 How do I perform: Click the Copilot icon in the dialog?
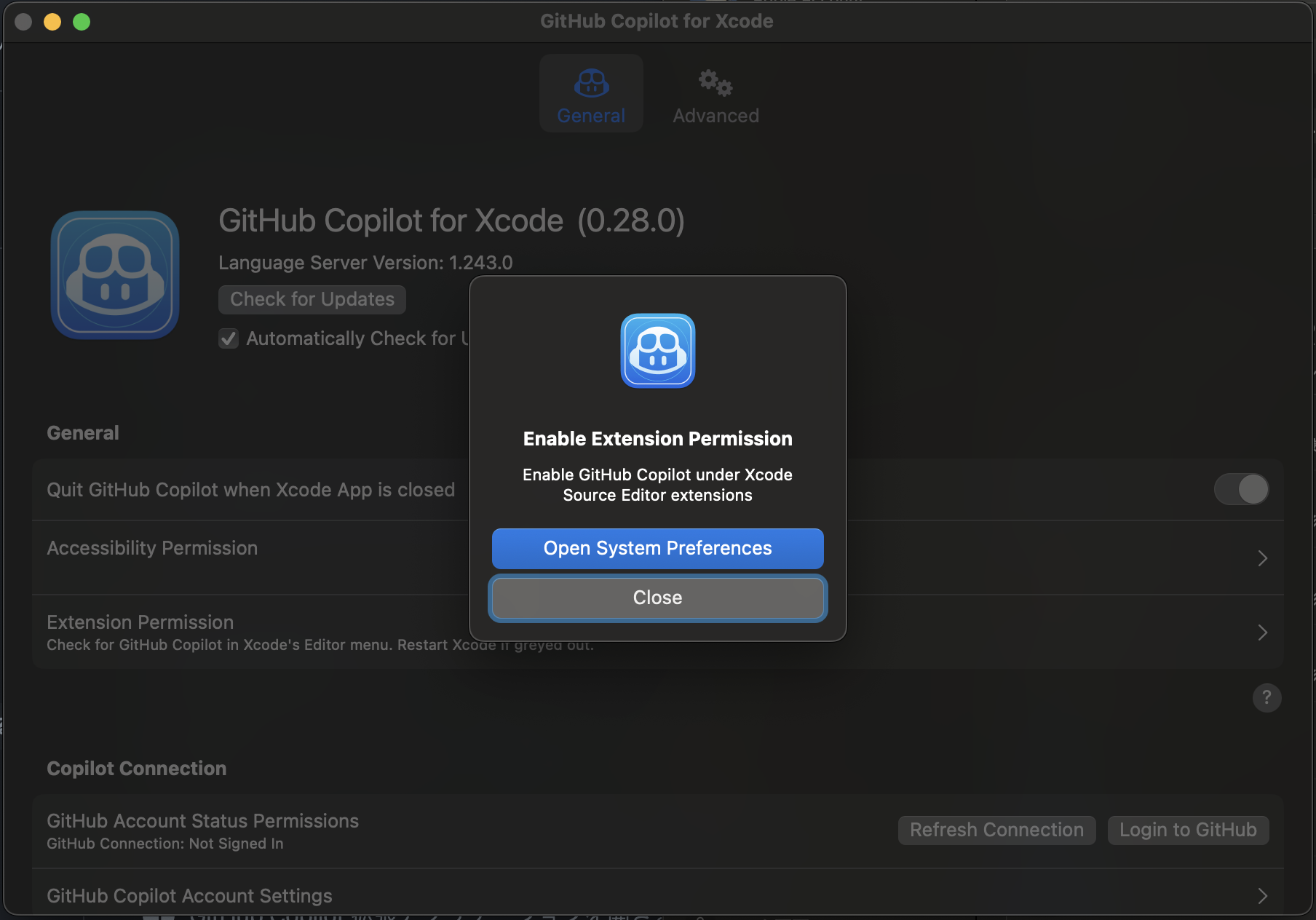(x=658, y=351)
